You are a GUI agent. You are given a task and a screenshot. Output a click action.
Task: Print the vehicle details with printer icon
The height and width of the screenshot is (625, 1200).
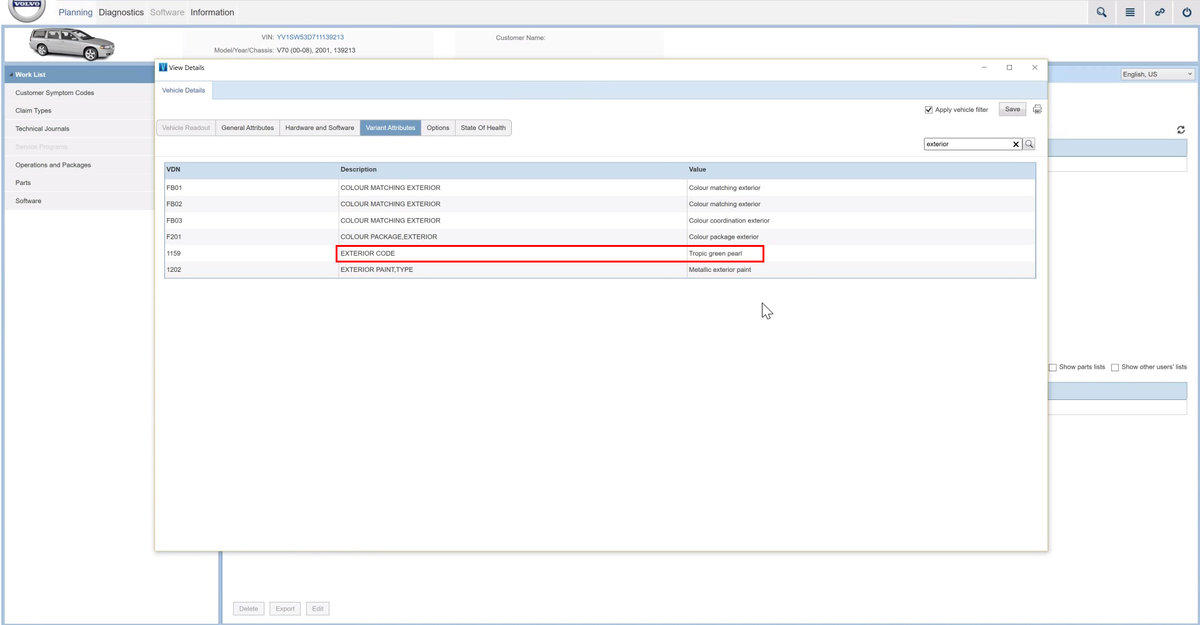click(1037, 109)
